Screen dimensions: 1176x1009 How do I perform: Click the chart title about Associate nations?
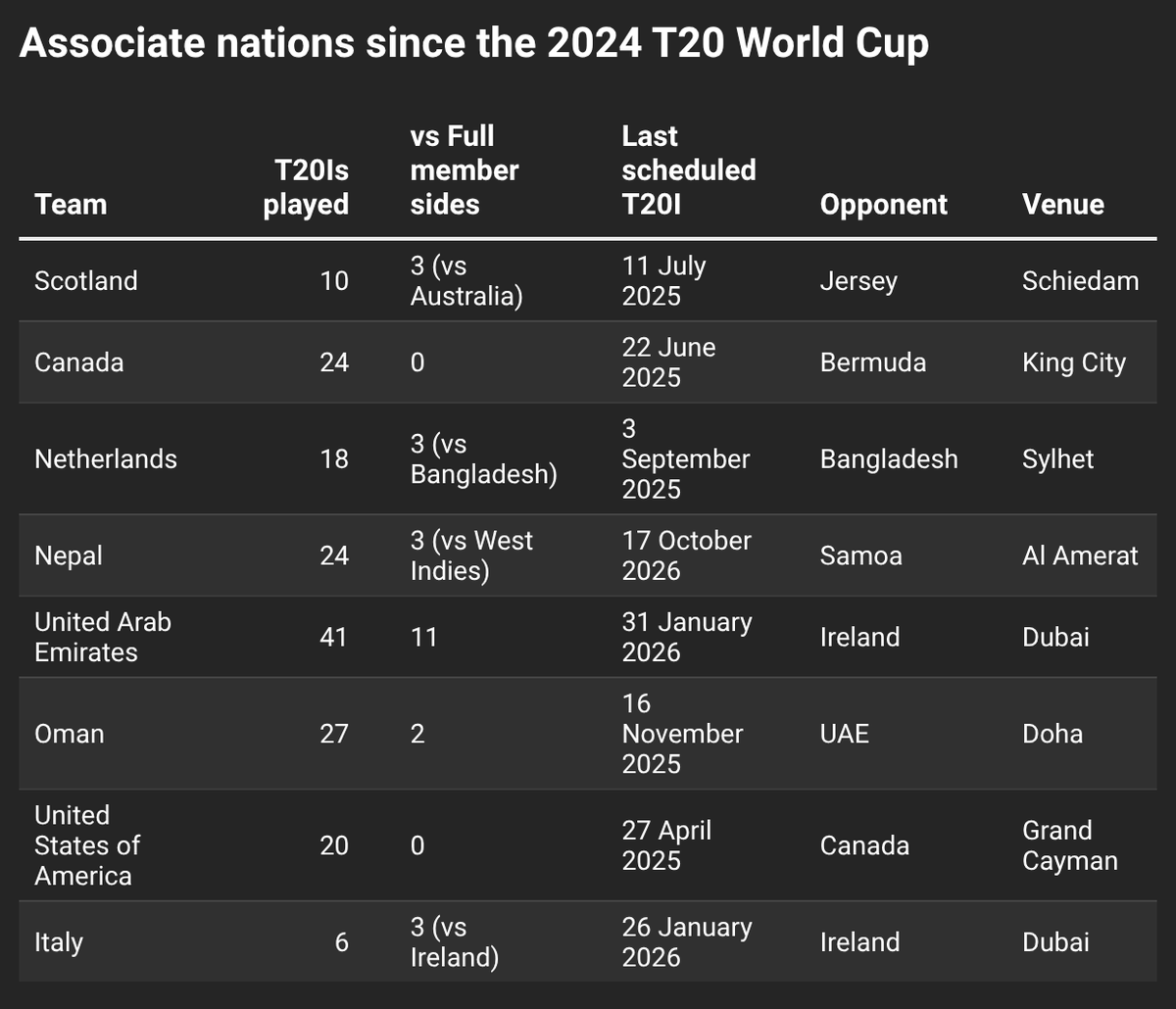(x=473, y=44)
